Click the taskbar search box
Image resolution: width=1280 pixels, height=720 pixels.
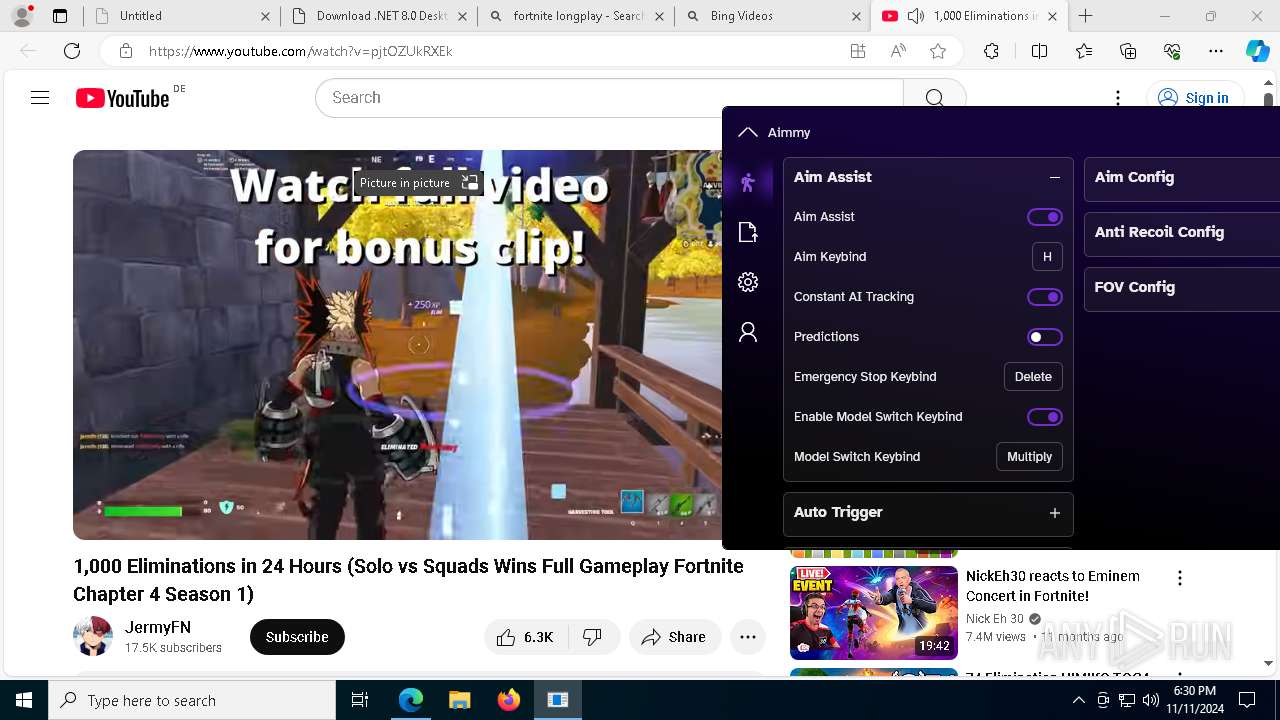192,700
